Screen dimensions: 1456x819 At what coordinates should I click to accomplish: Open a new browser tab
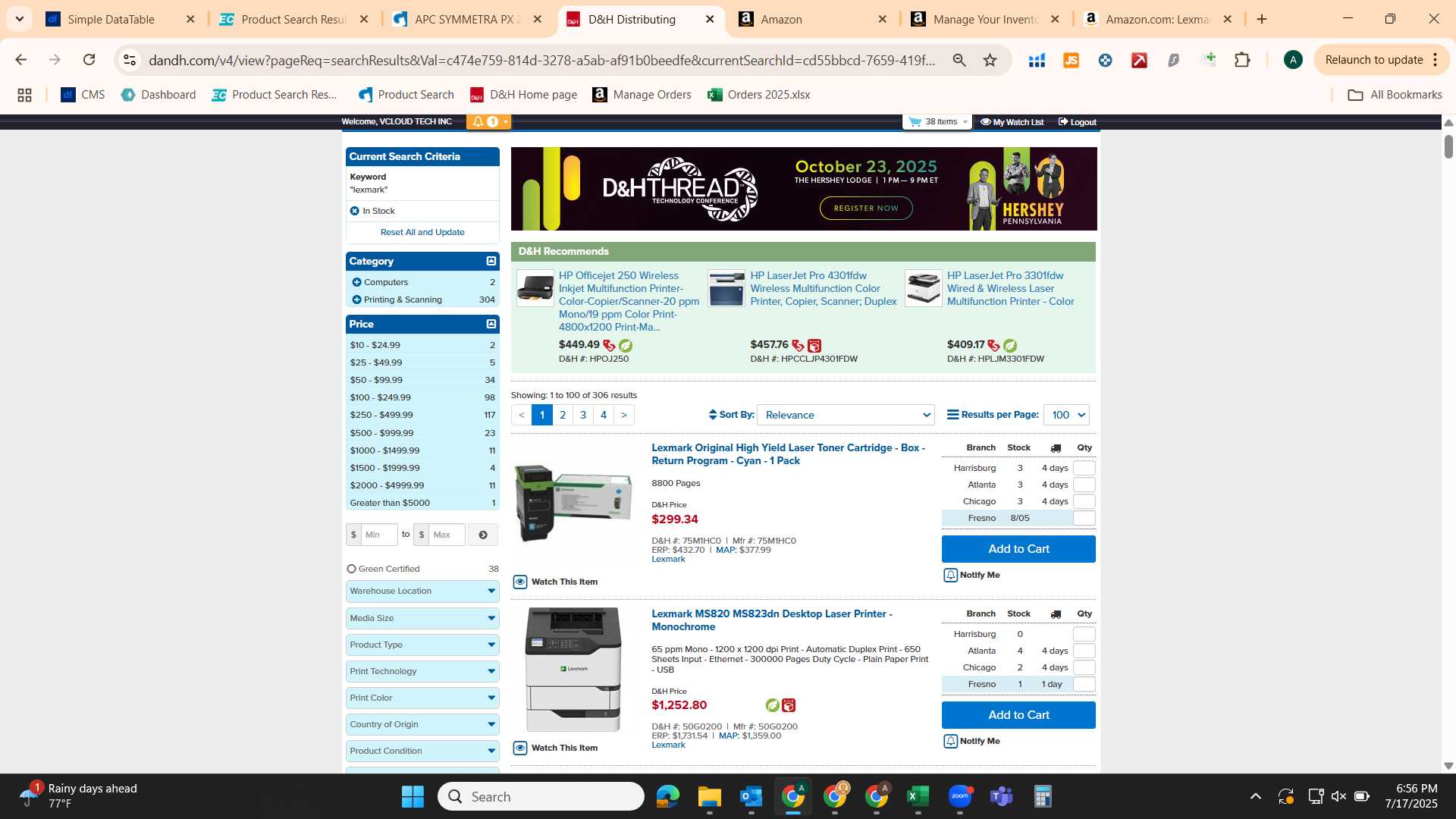(x=1262, y=20)
